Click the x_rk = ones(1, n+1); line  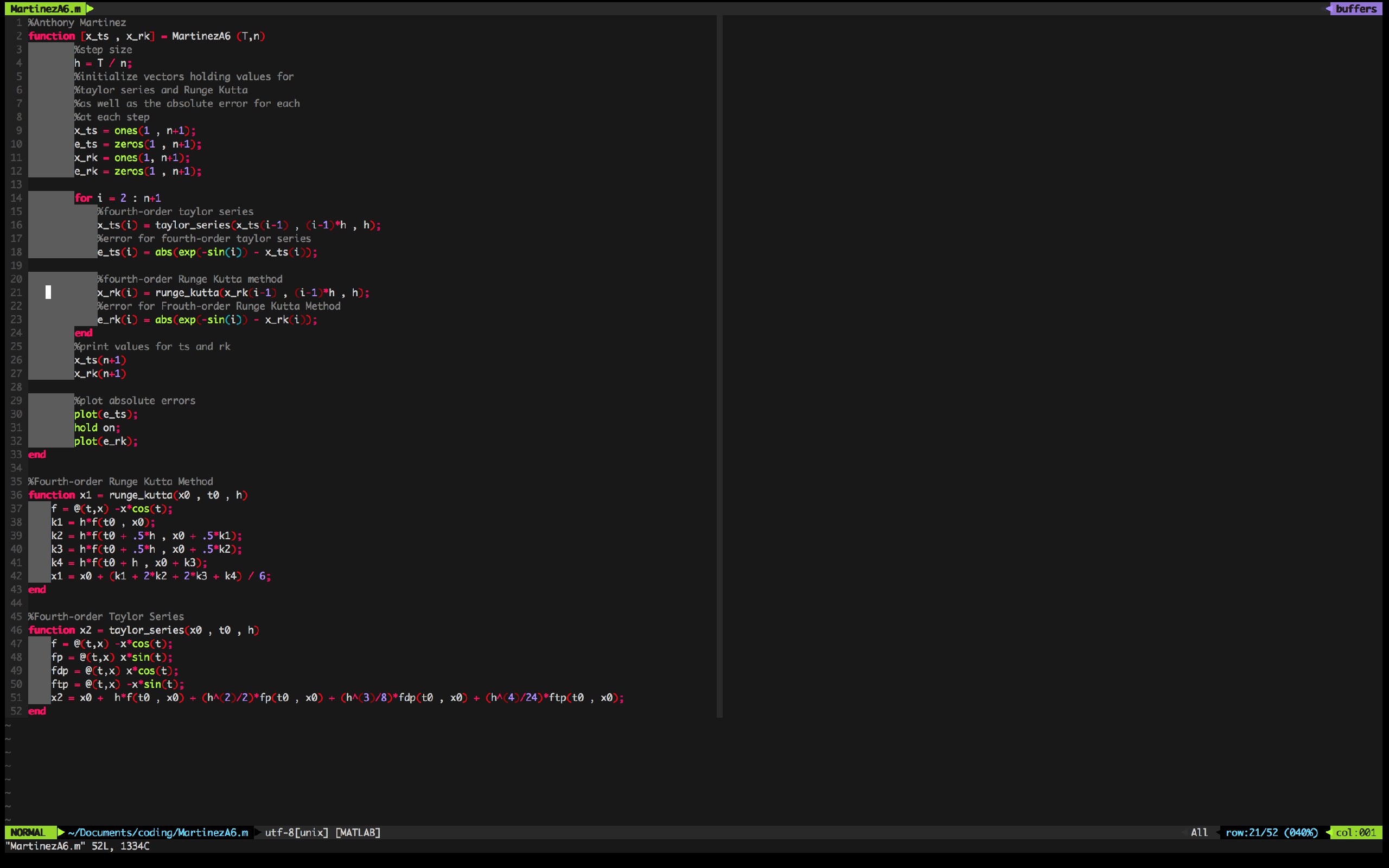click(132, 157)
